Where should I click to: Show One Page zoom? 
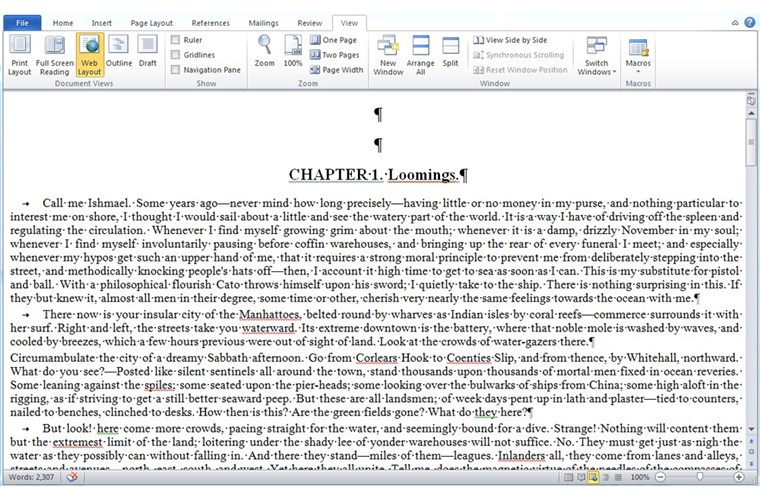click(x=333, y=40)
